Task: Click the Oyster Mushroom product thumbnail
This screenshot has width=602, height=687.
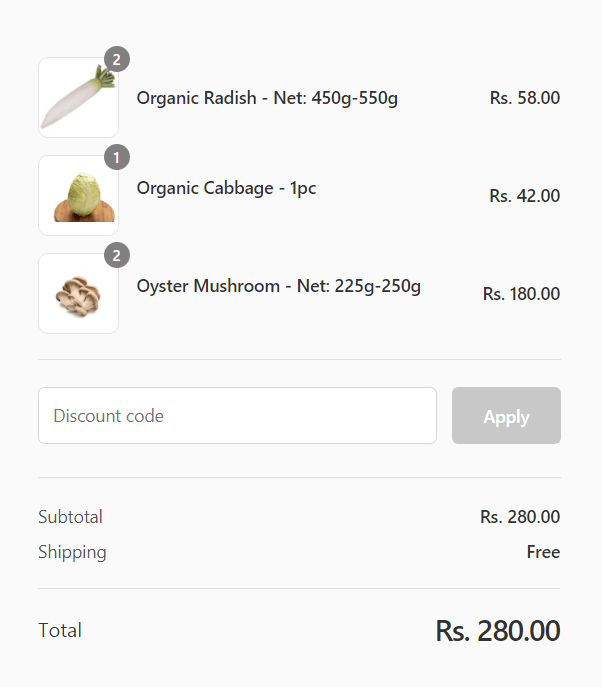Action: coord(78,294)
